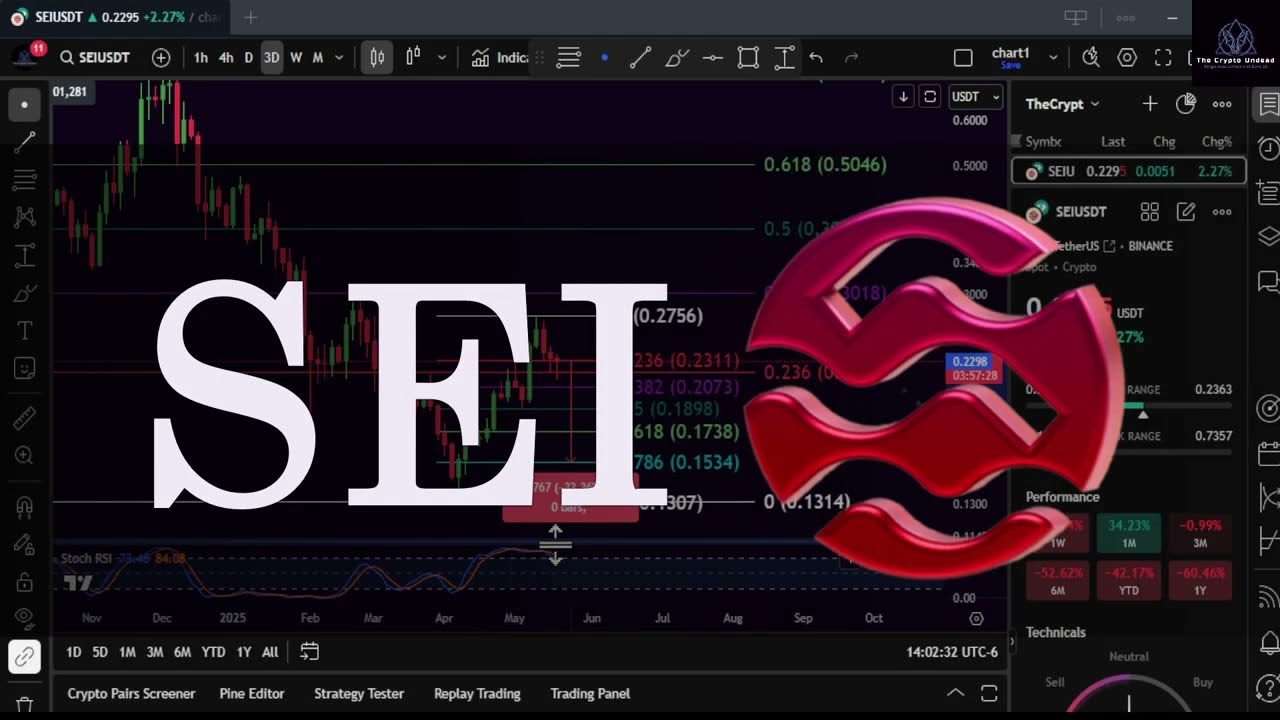Select the trend line tool in left sidebar
The width and height of the screenshot is (1280, 720).
point(24,142)
